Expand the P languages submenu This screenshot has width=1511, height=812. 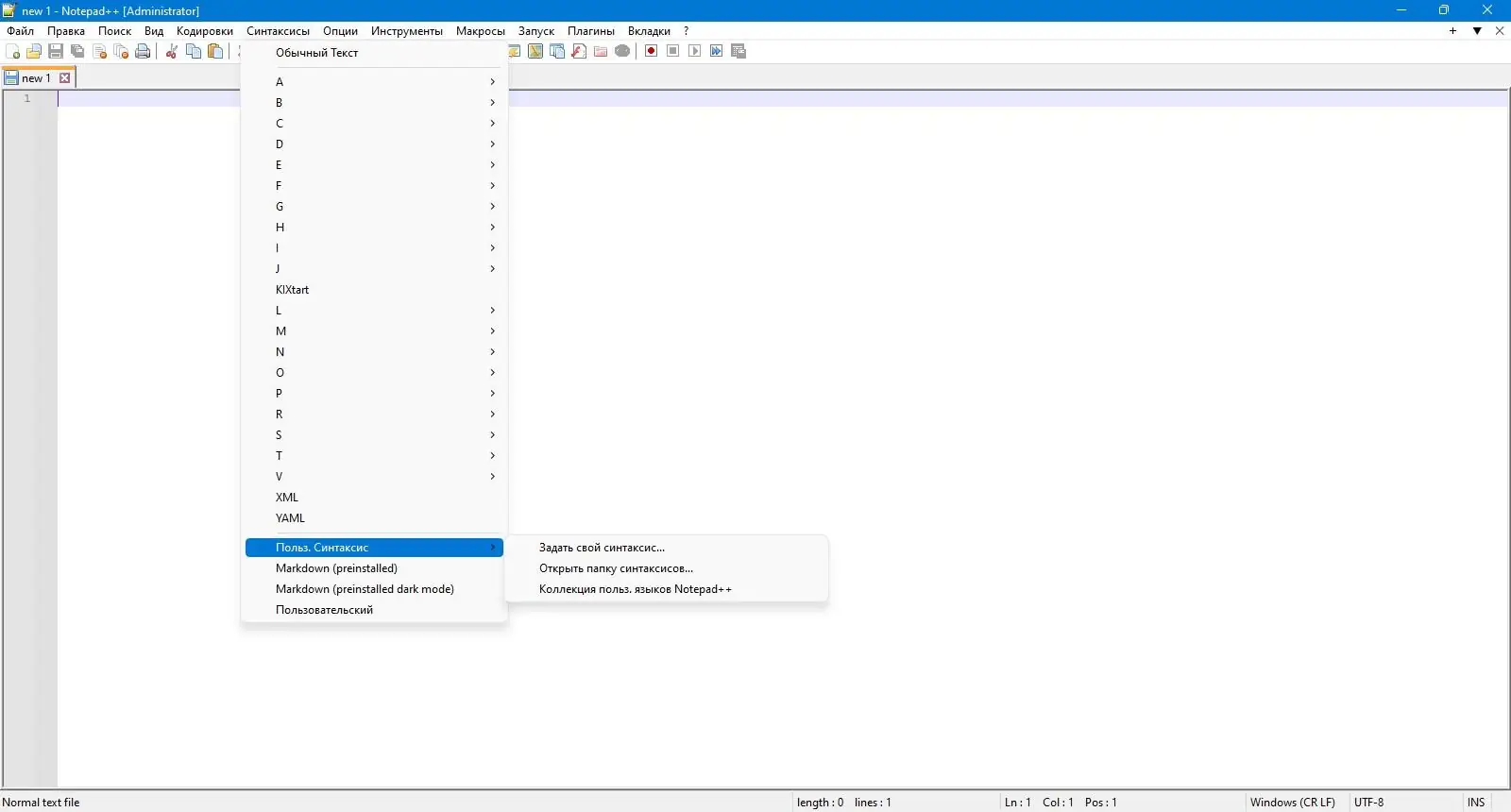[374, 394]
